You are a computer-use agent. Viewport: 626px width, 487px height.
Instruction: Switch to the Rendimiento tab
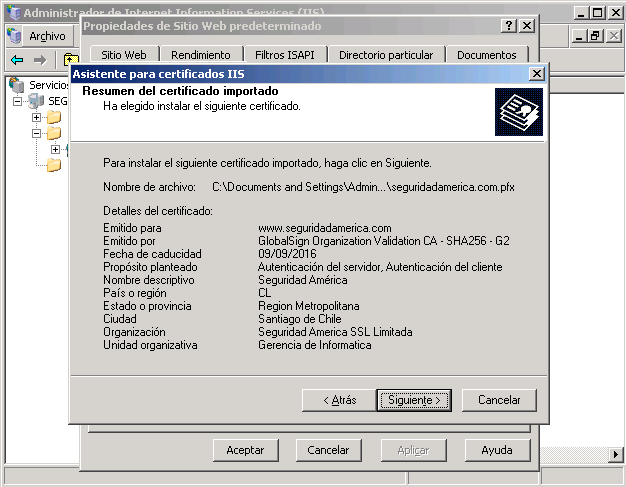(x=200, y=55)
